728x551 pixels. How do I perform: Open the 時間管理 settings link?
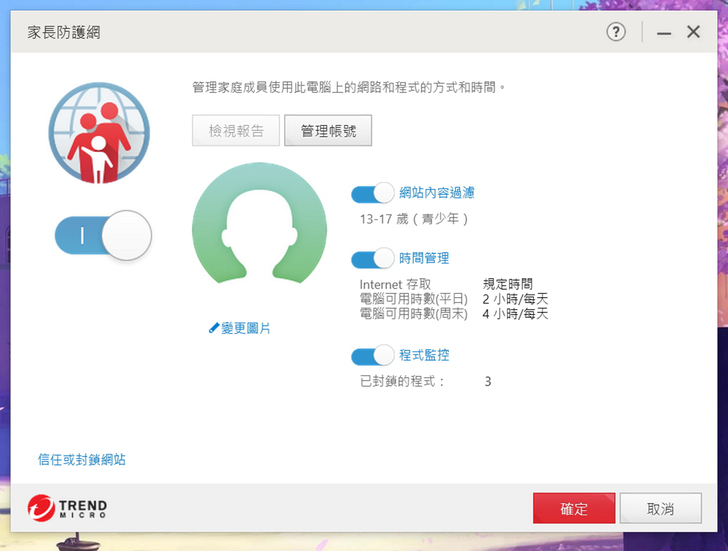coord(424,259)
